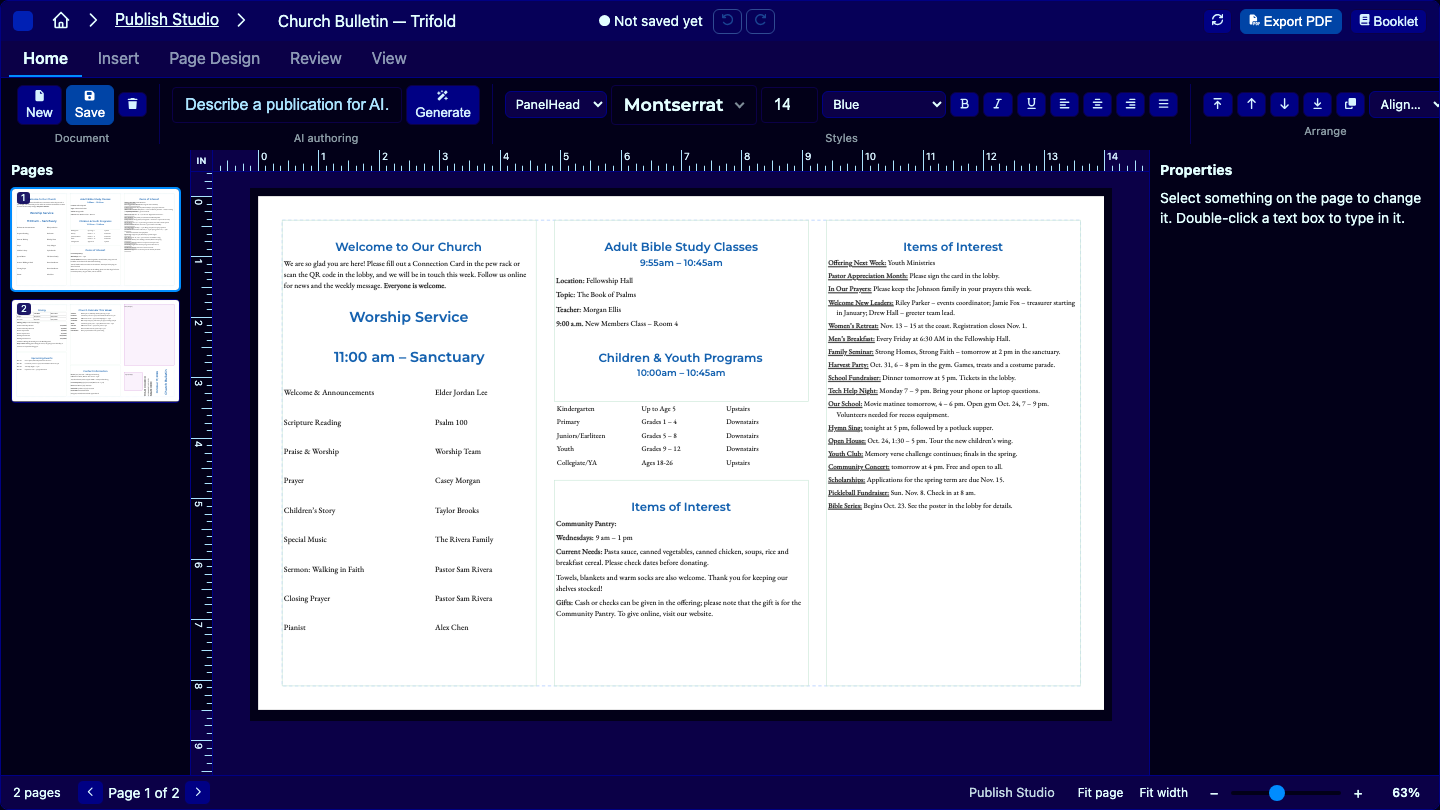Toggle italic formatting
Image resolution: width=1440 pixels, height=810 pixels.
(997, 104)
